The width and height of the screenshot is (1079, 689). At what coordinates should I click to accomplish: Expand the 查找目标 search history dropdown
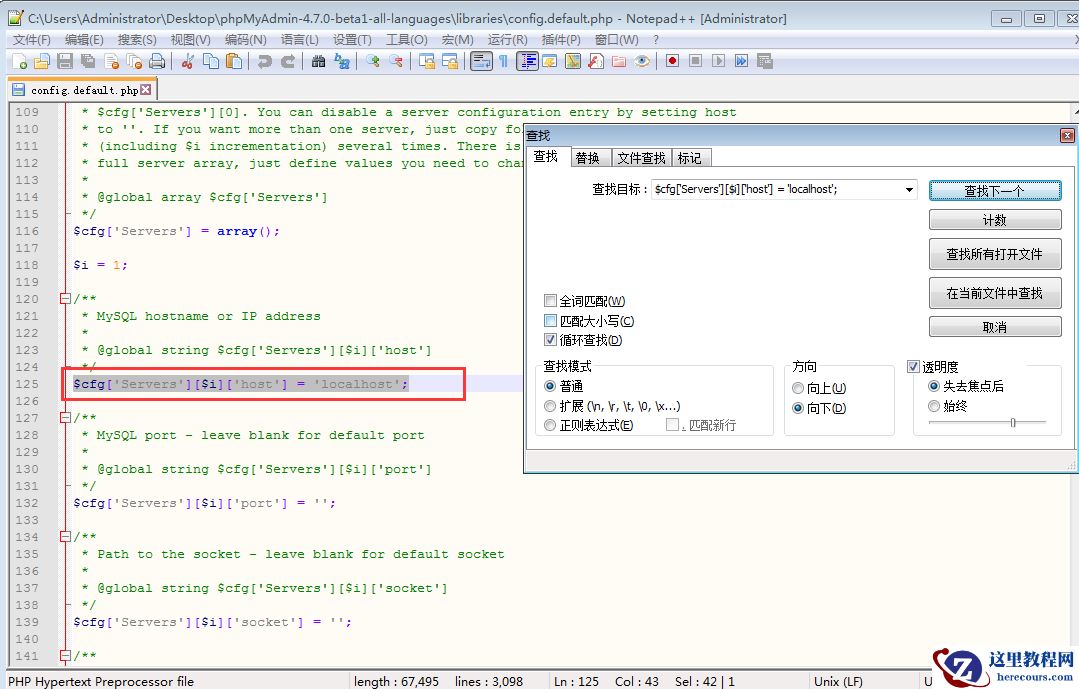[x=908, y=190]
